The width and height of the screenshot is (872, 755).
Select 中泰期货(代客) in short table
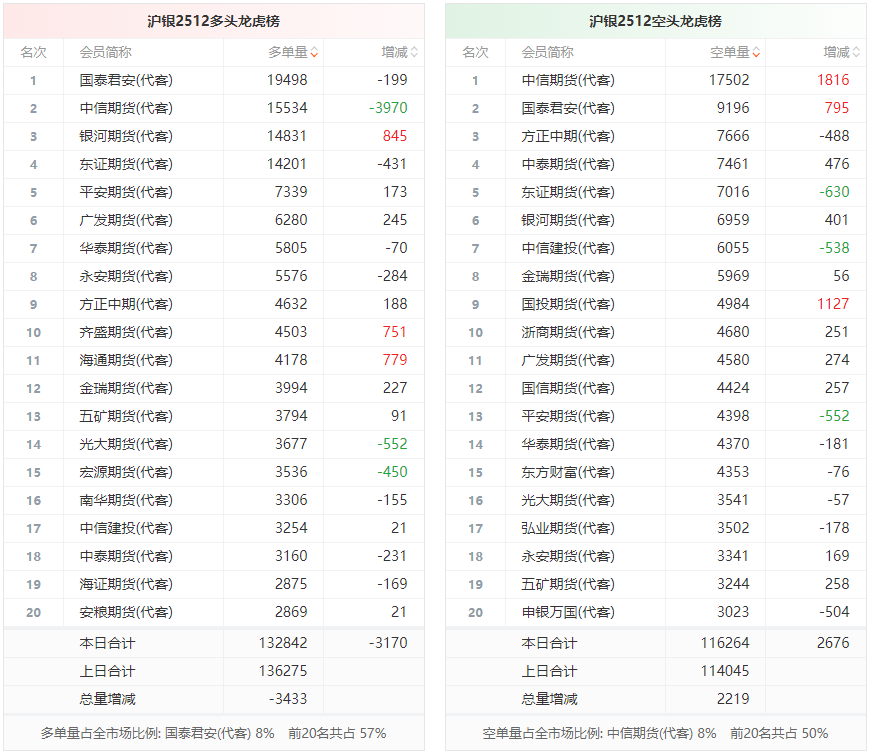[568, 165]
